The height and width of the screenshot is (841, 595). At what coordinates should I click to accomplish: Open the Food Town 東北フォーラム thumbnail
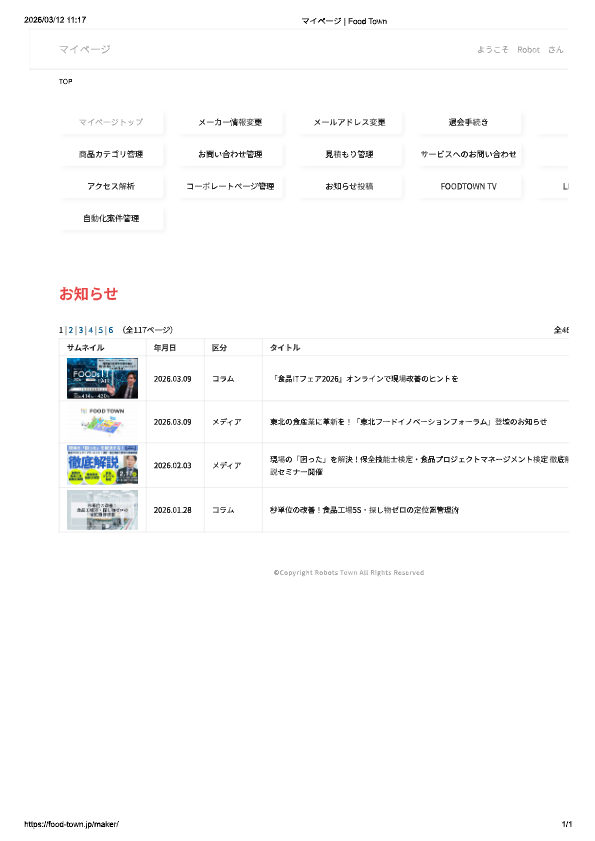point(102,422)
